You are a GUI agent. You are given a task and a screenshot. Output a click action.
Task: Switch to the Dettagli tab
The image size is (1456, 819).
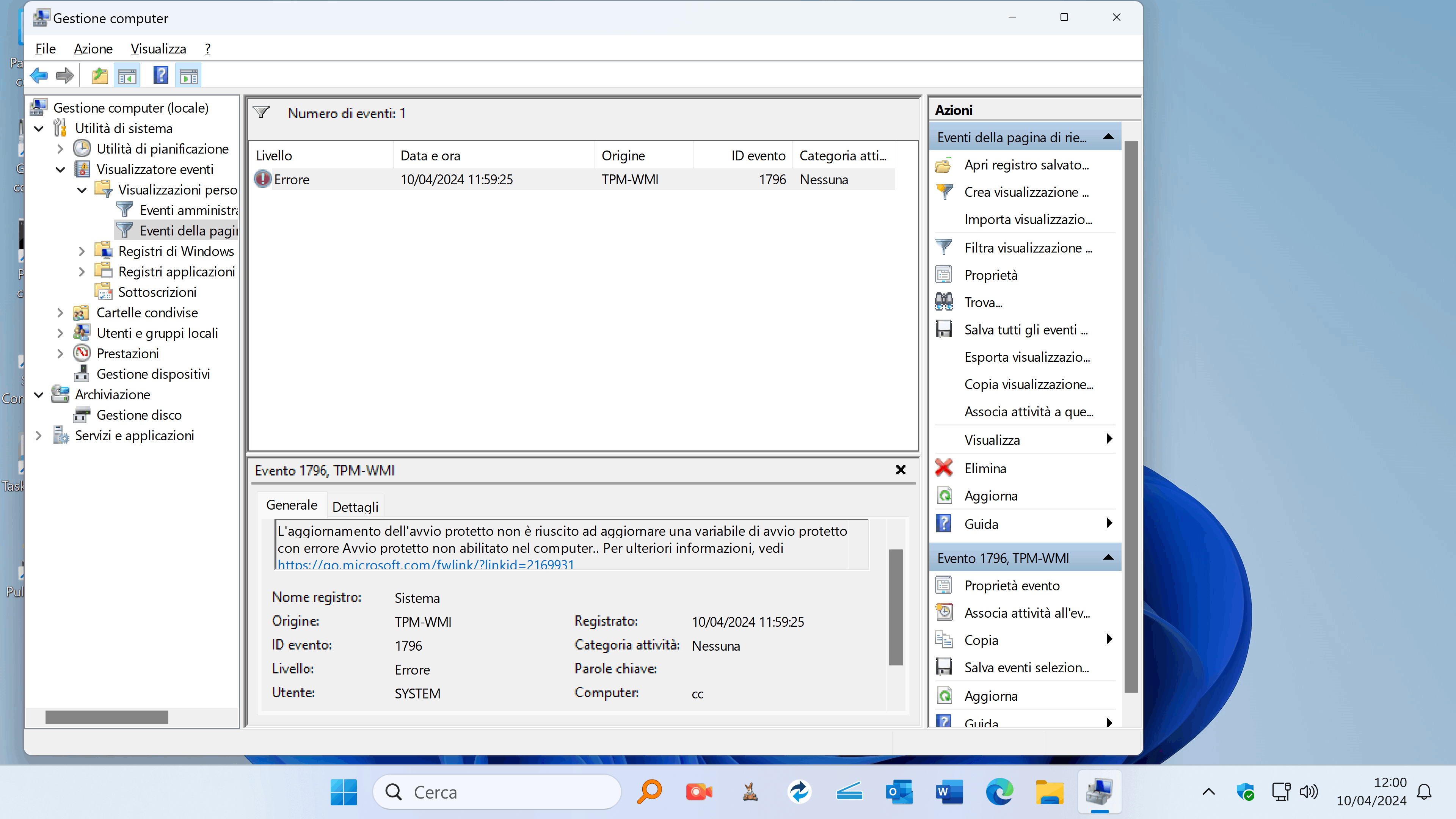coord(355,507)
